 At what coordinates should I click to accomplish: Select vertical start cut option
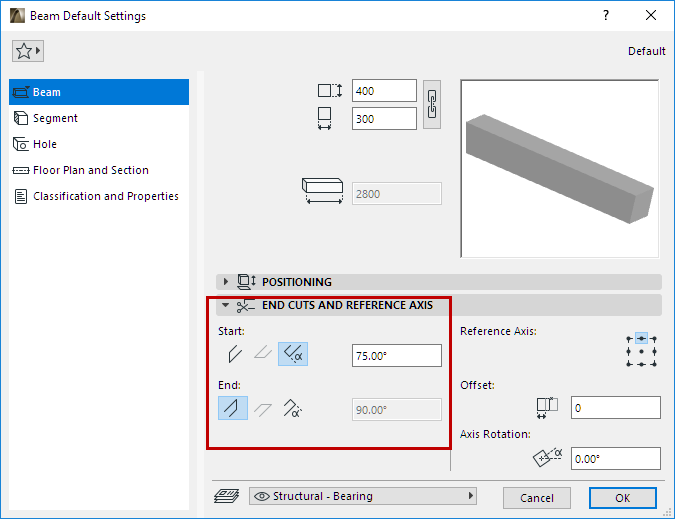[234, 354]
